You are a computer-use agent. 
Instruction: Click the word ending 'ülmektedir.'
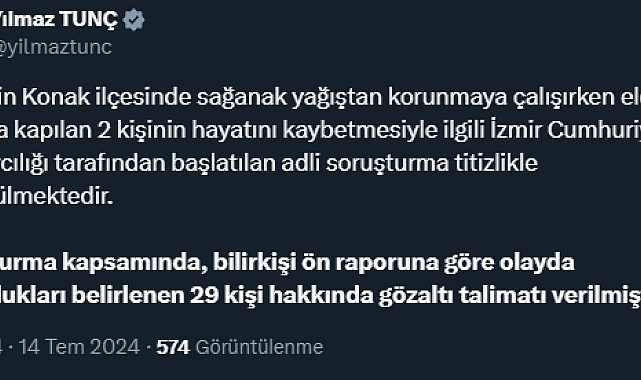point(56,197)
